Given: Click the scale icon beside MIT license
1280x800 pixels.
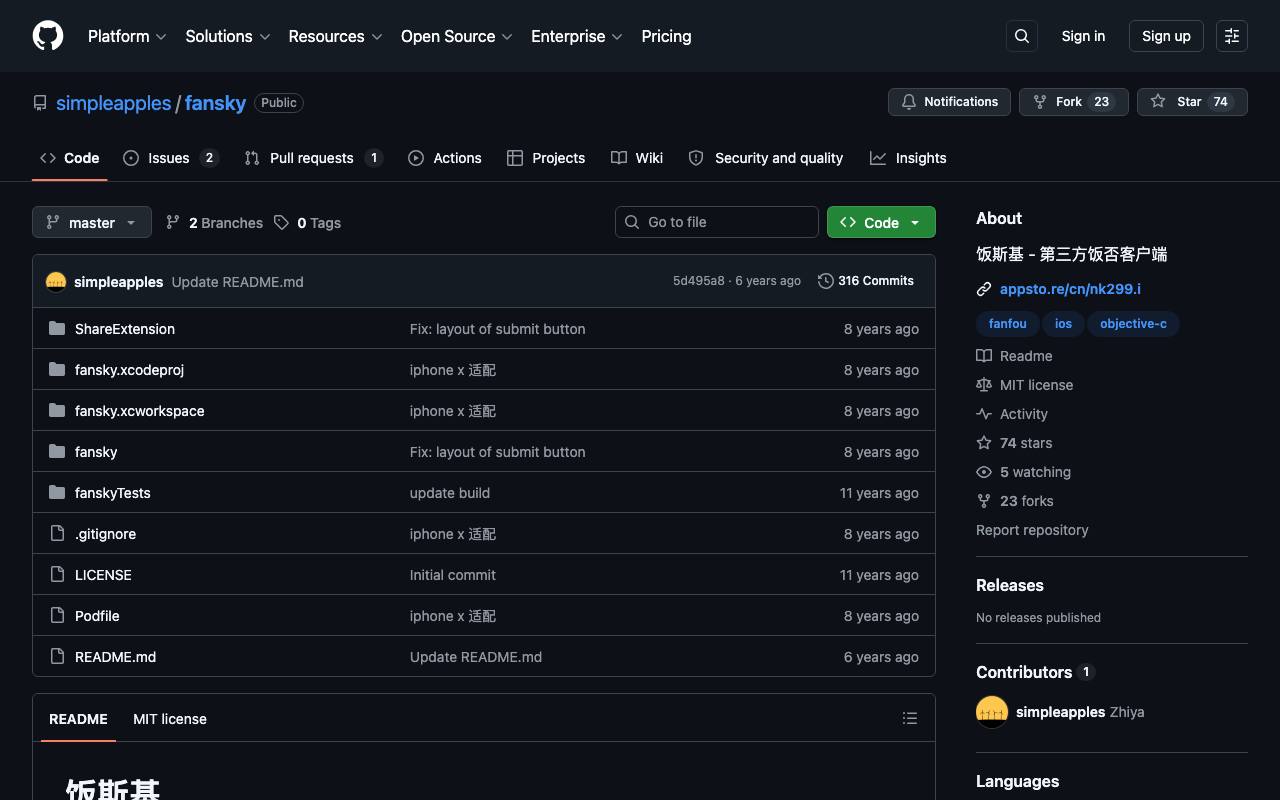Looking at the screenshot, I should click(x=984, y=385).
